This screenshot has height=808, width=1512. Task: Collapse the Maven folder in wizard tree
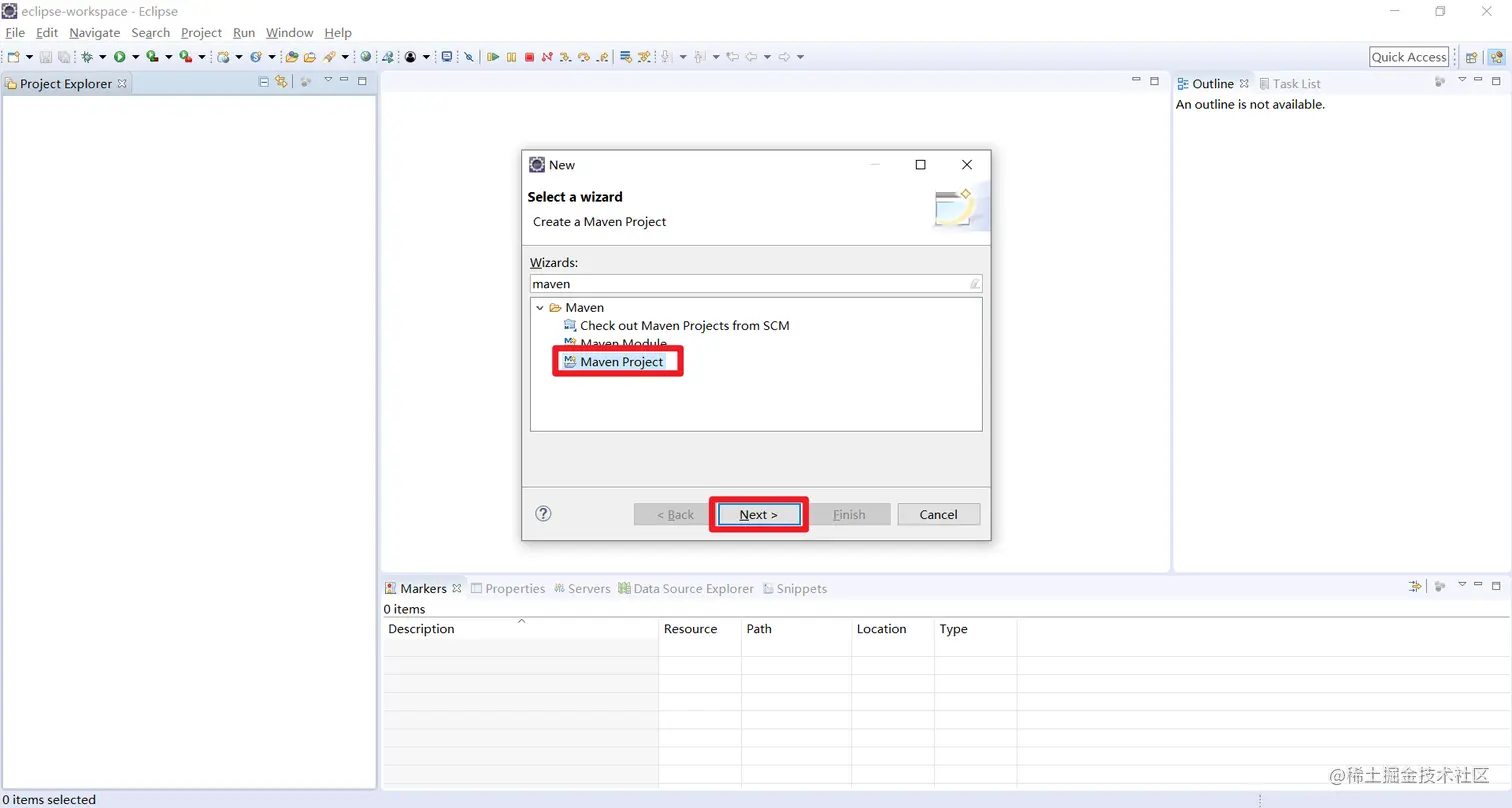[x=540, y=308]
